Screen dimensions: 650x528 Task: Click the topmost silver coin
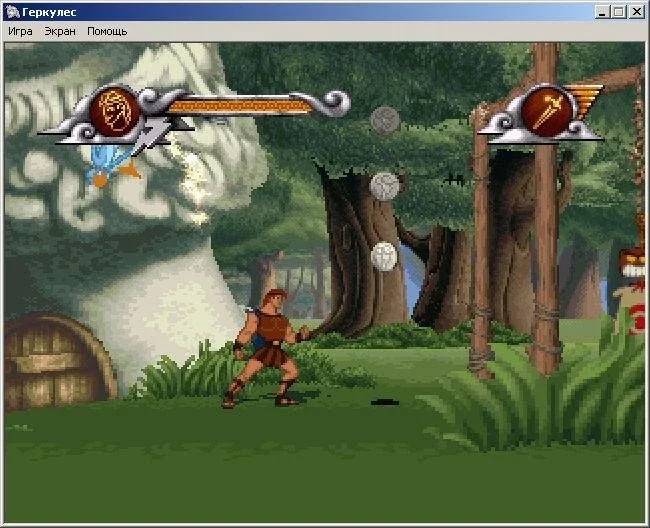[385, 120]
